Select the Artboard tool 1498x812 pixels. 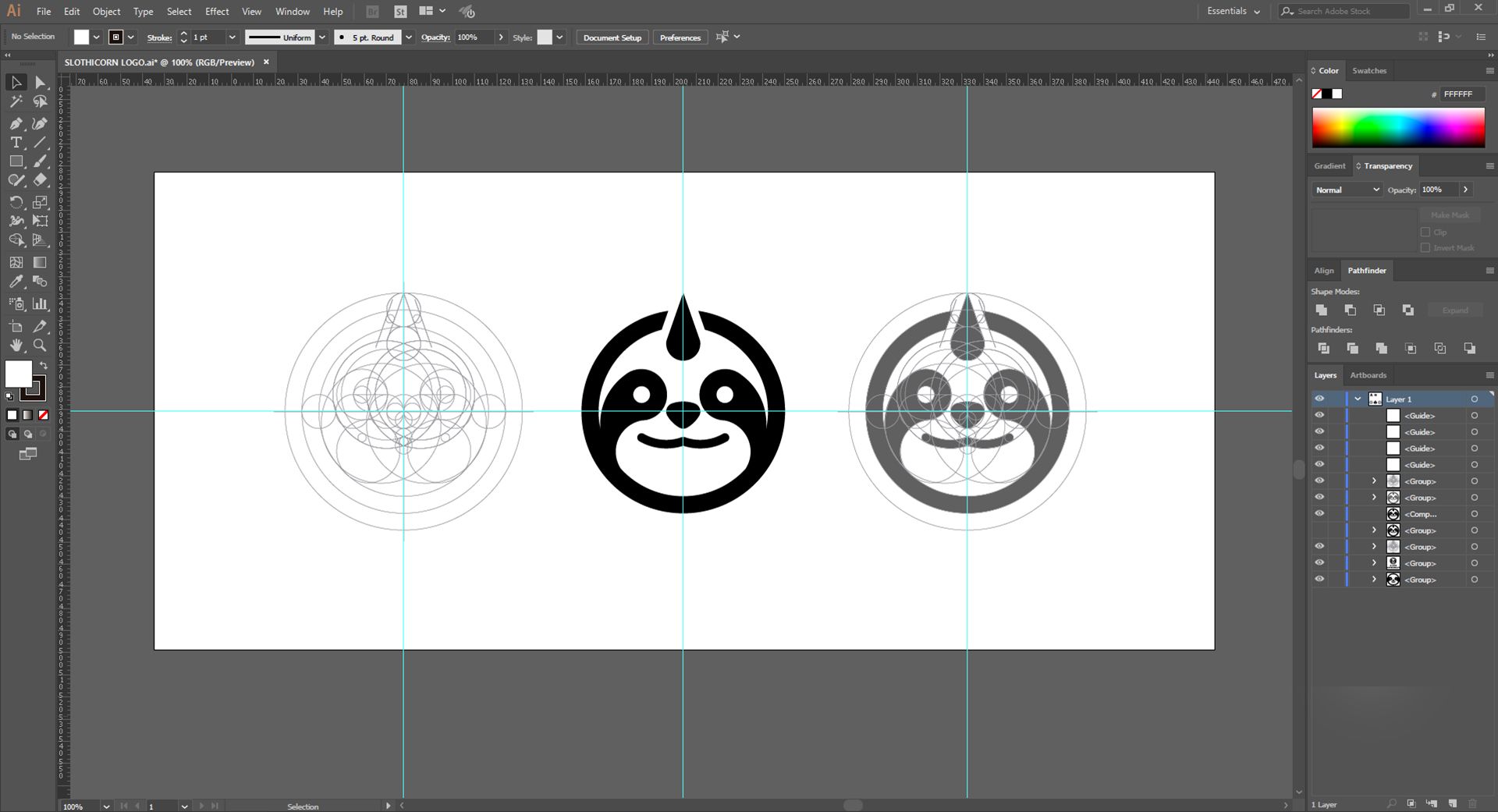point(16,326)
